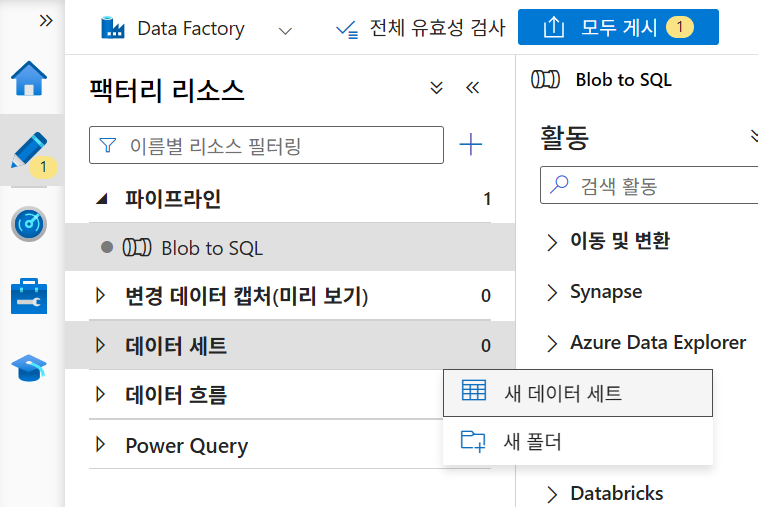Viewport: 758px width, 507px height.
Task: Open the Data Factory switcher dropdown
Action: click(x=286, y=31)
